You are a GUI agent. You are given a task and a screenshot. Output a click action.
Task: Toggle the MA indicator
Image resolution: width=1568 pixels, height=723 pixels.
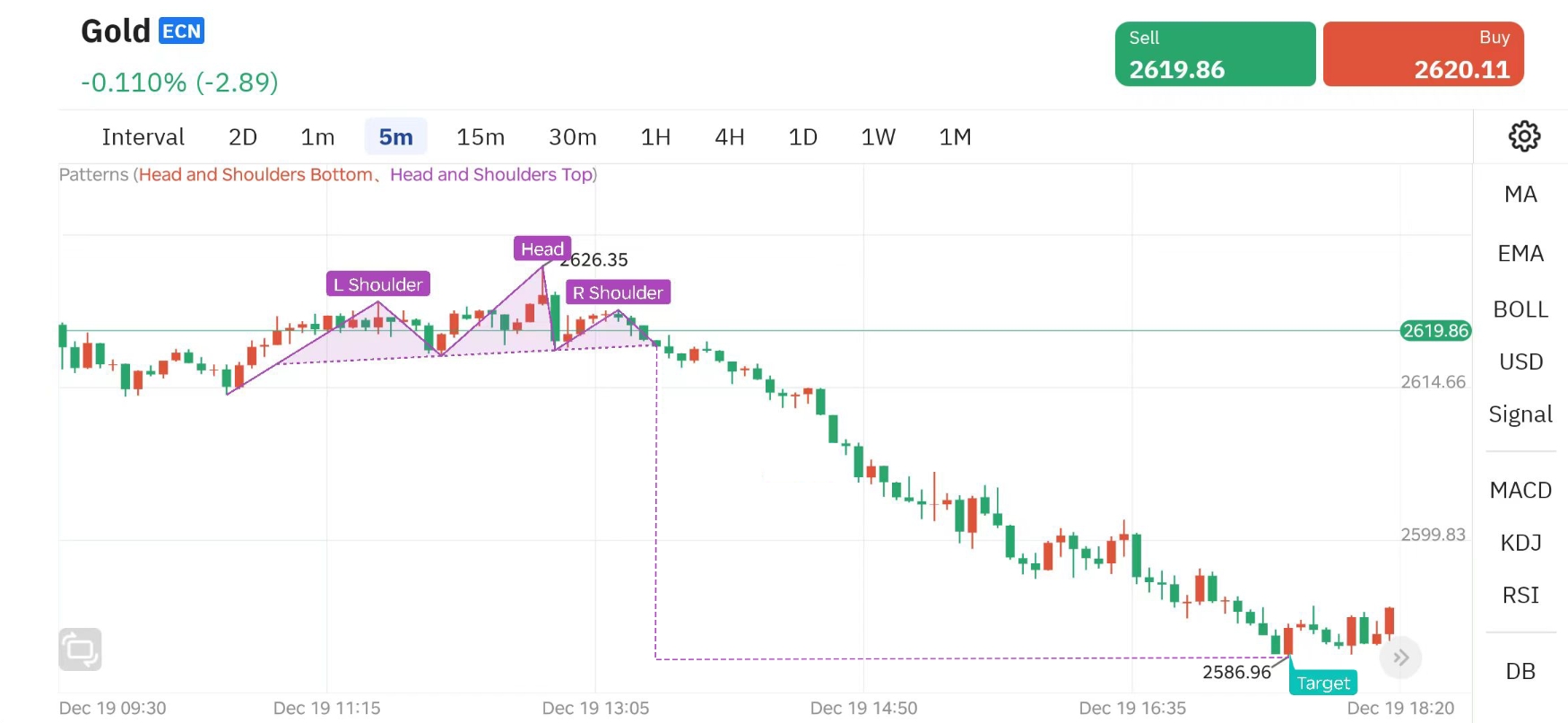(x=1520, y=195)
